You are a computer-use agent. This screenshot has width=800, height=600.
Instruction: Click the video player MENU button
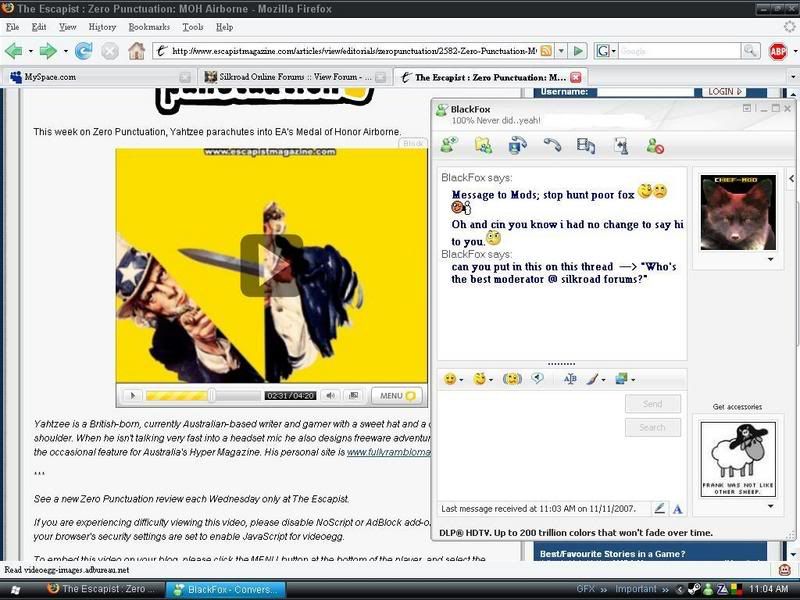tap(395, 396)
